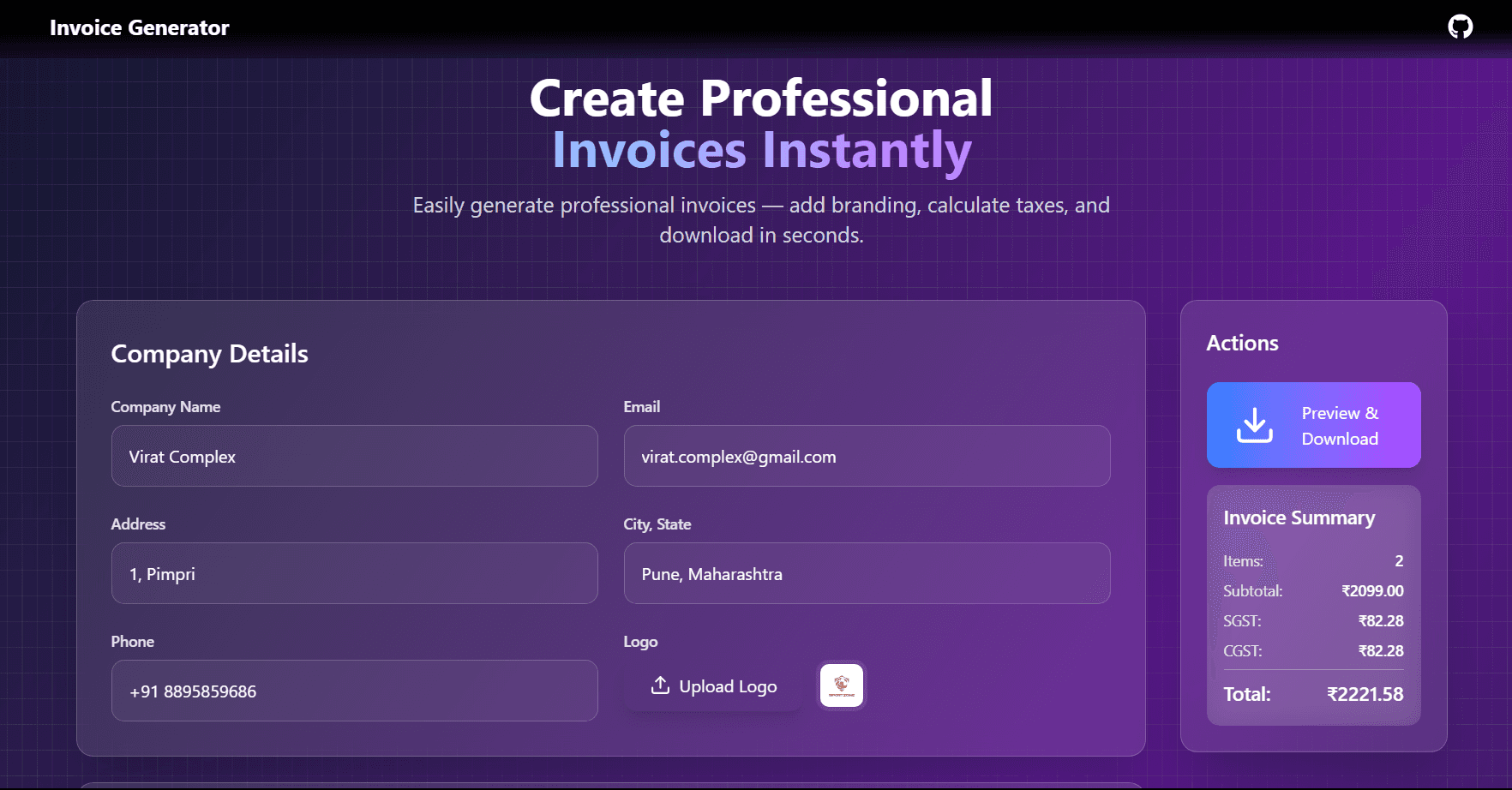Image resolution: width=1512 pixels, height=790 pixels.
Task: Click the Subtotal value ₹2099.00
Action: [1372, 590]
